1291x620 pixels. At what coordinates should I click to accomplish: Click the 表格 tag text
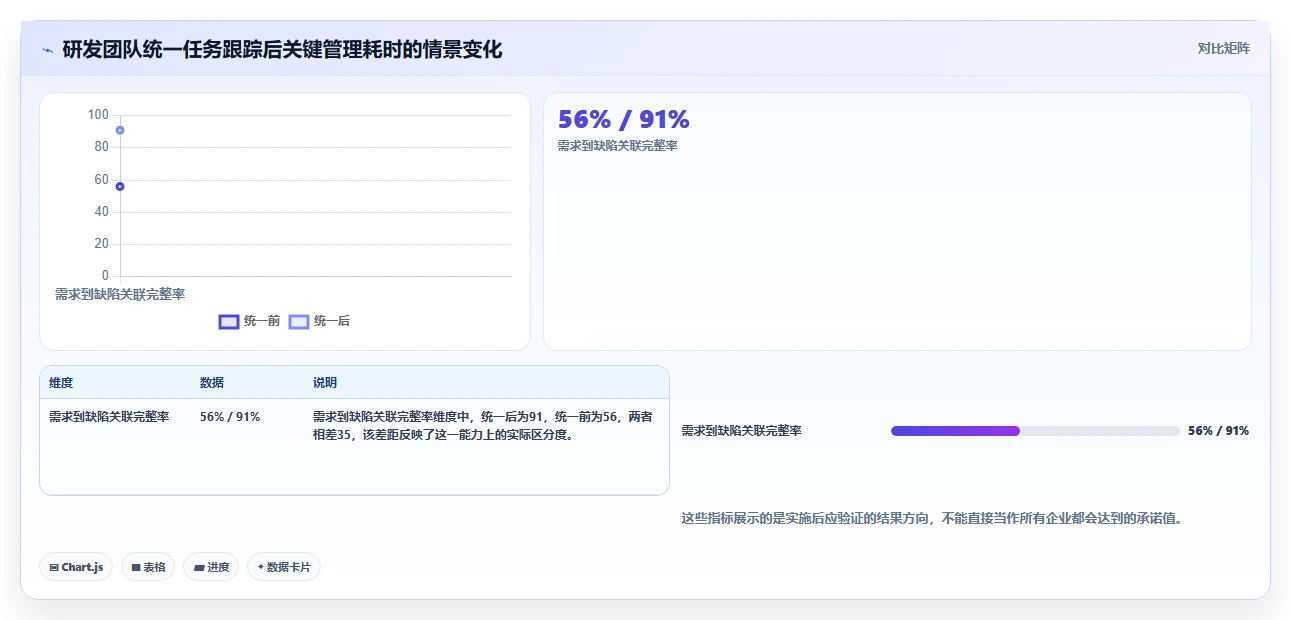(154, 567)
